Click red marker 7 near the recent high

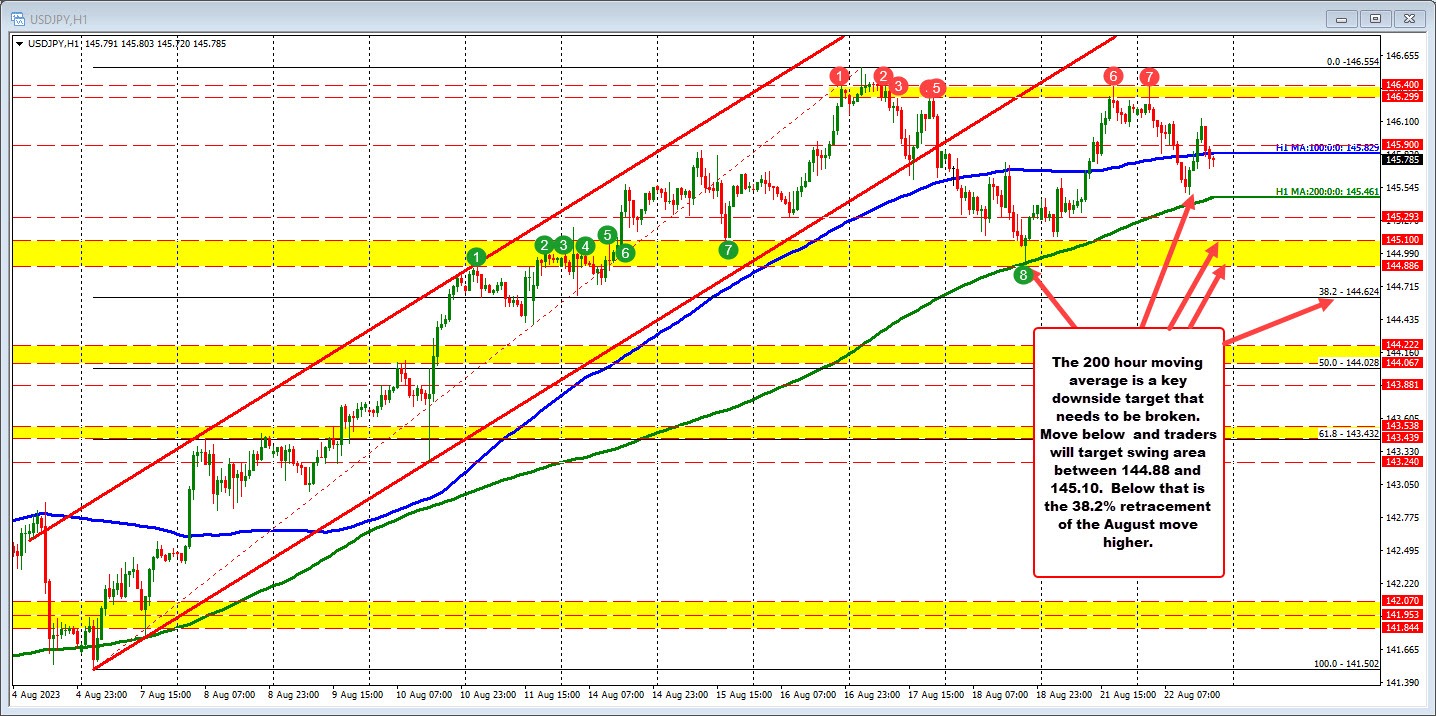[x=1148, y=75]
